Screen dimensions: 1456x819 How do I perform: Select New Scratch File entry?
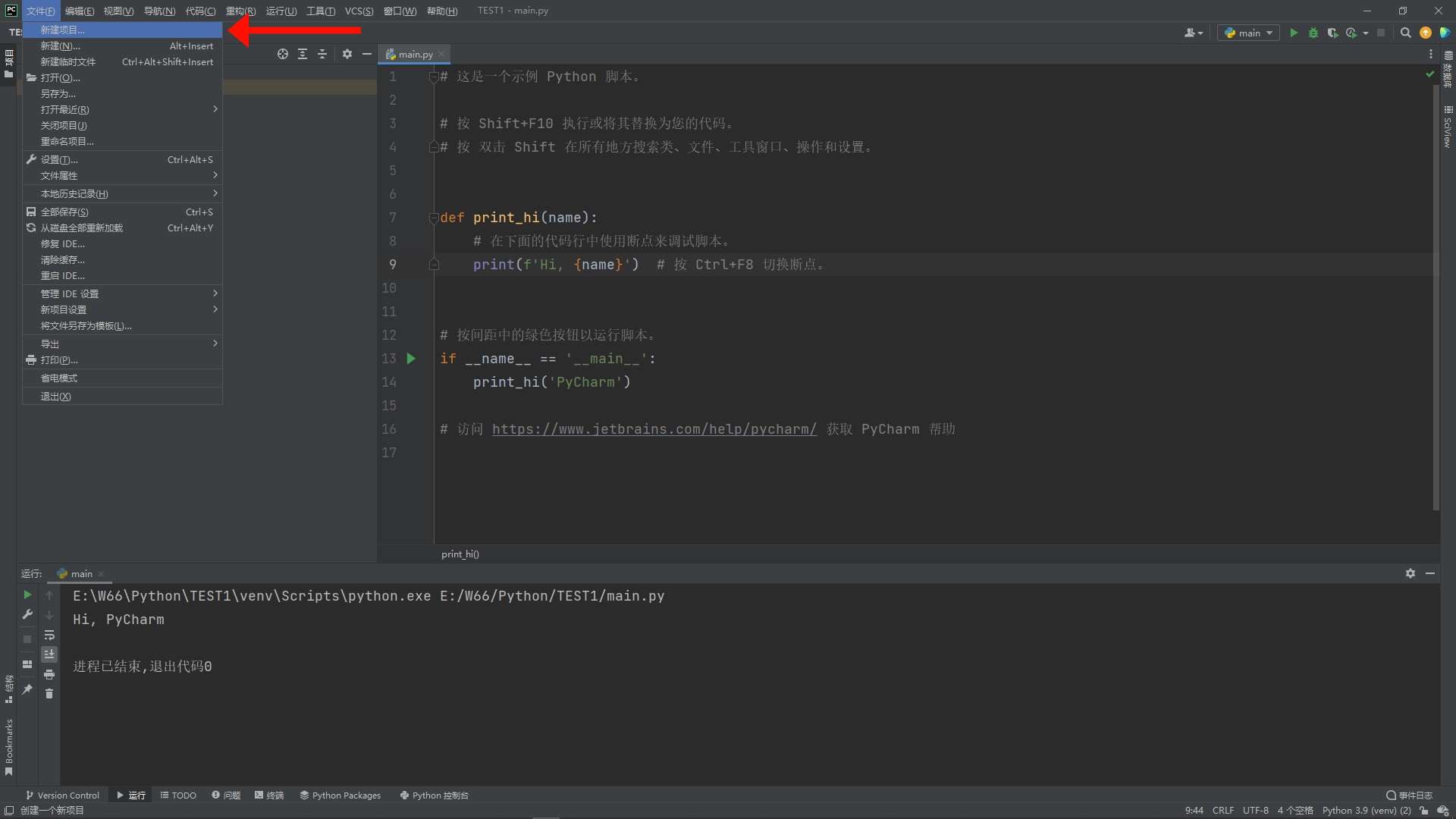pyautogui.click(x=122, y=61)
